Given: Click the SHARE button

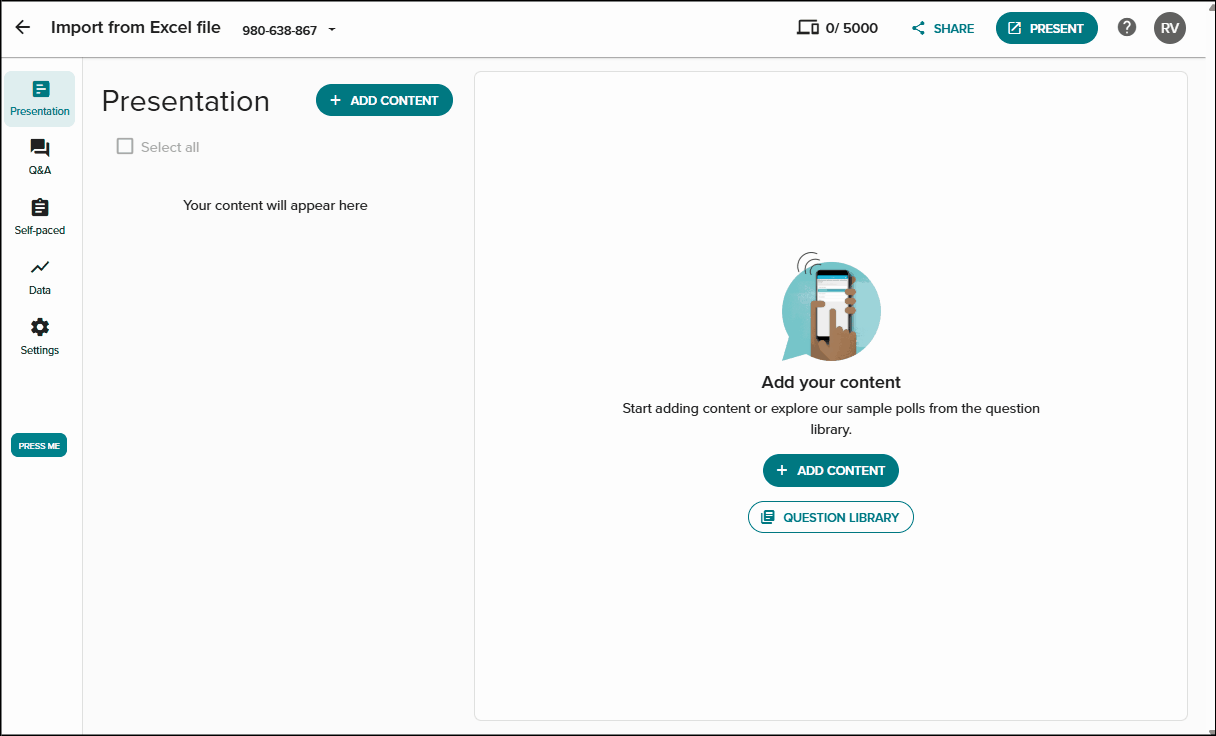Looking at the screenshot, I should (x=943, y=28).
